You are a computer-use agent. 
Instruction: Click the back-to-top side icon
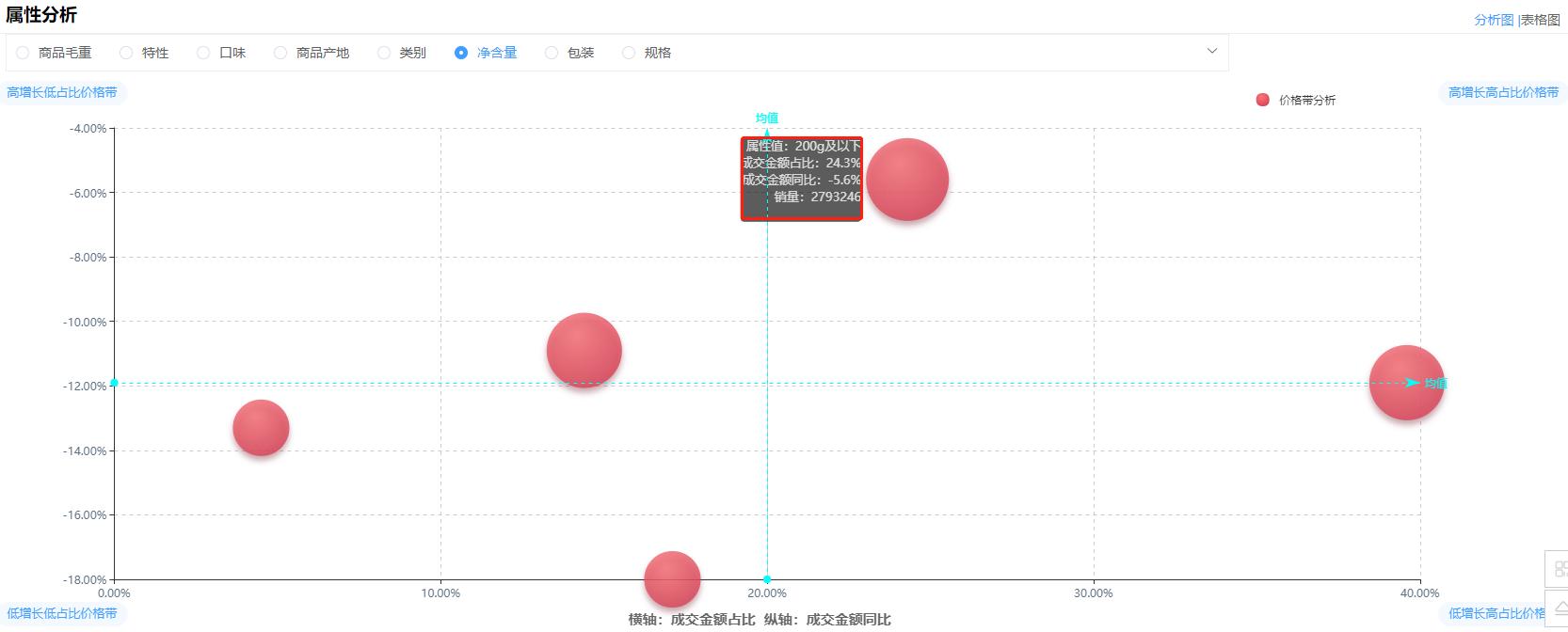[x=1559, y=608]
